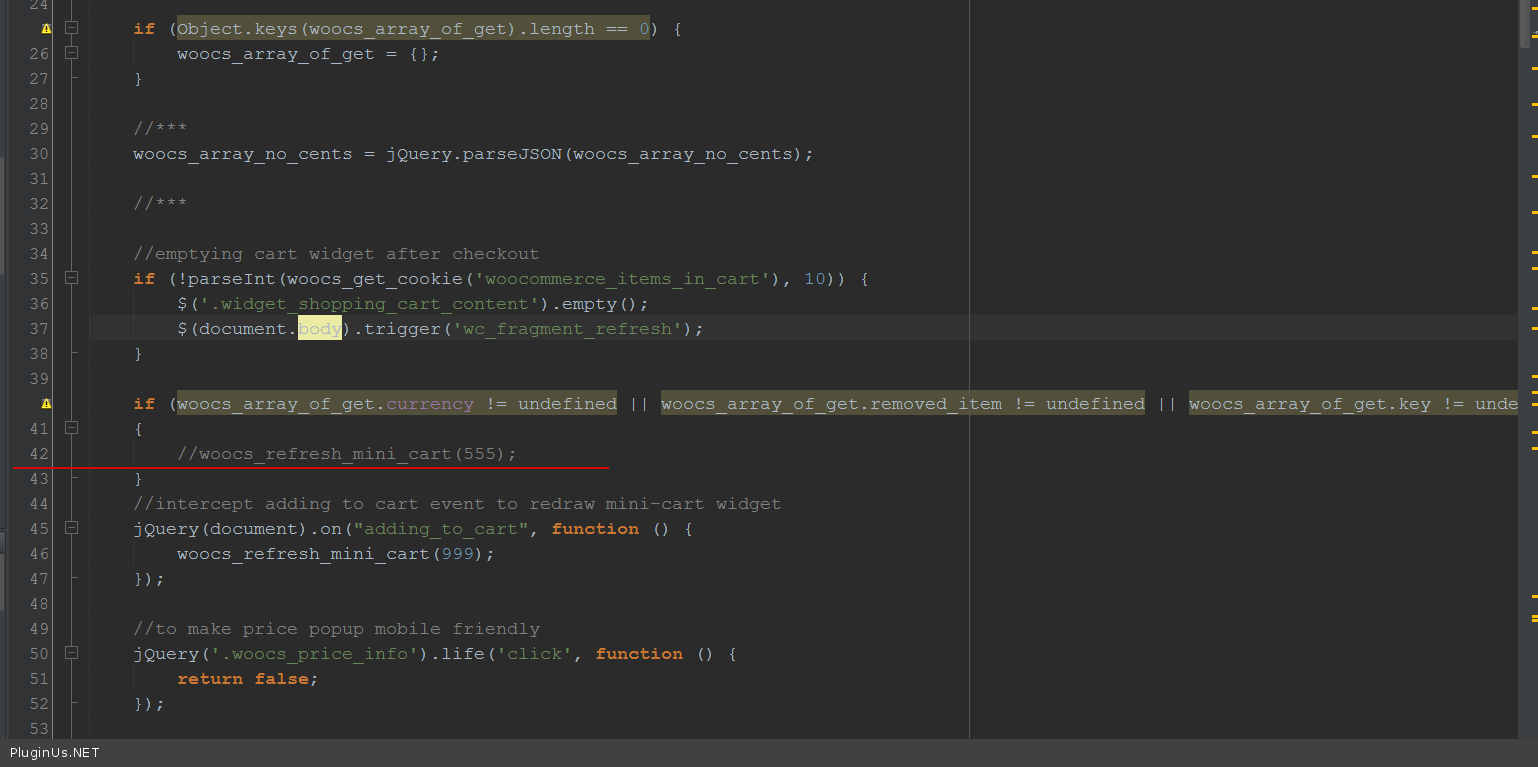Viewport: 1538px width, 767px height.
Task: Click the 'woocs_array_of_get = {};' assignment
Action: tap(308, 54)
